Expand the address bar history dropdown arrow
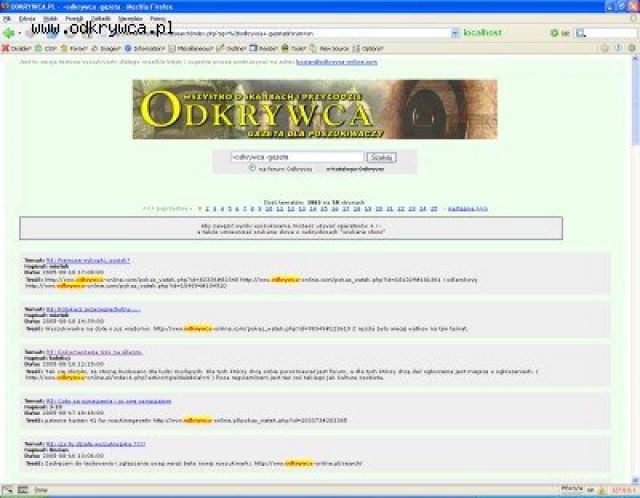This screenshot has width=640, height=498. click(x=455, y=33)
